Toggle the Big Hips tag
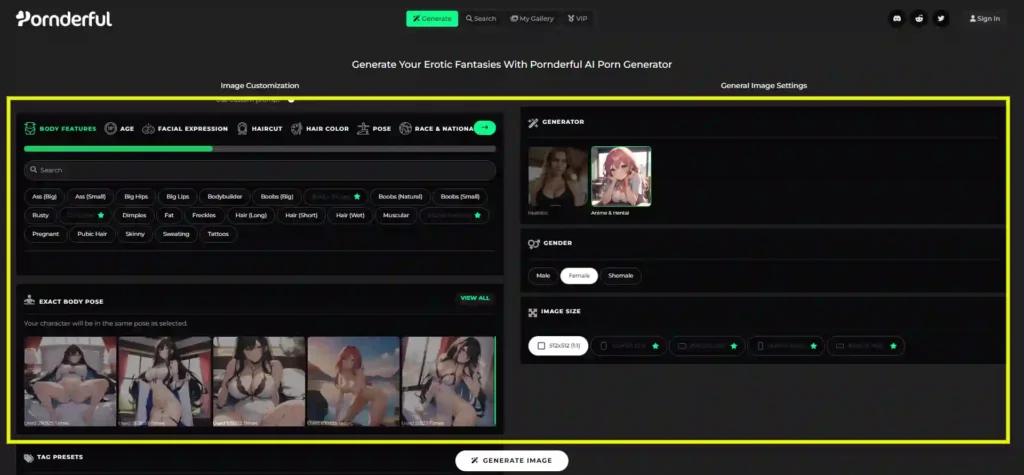 136,196
